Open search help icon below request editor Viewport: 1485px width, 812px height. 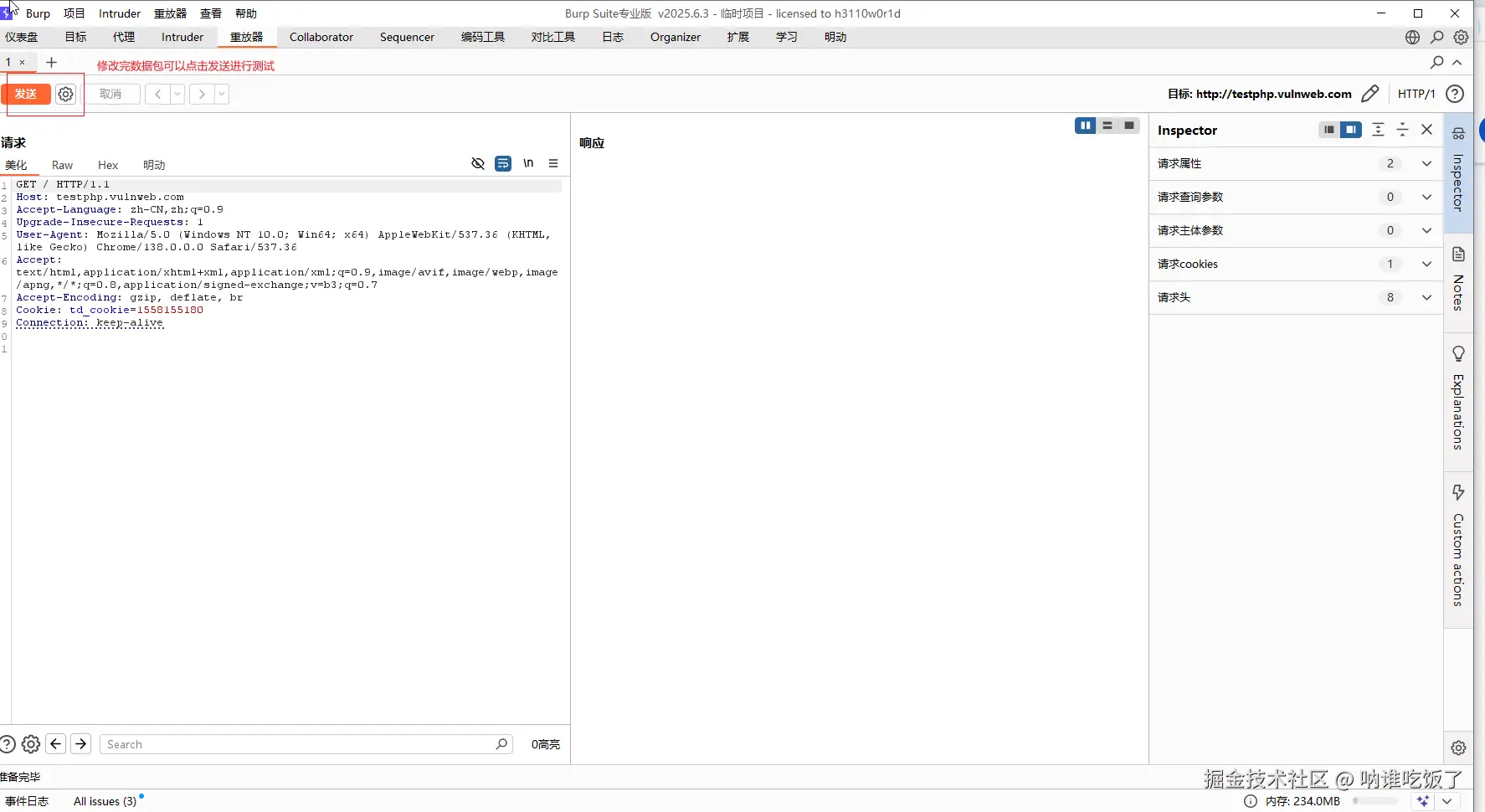coord(8,744)
